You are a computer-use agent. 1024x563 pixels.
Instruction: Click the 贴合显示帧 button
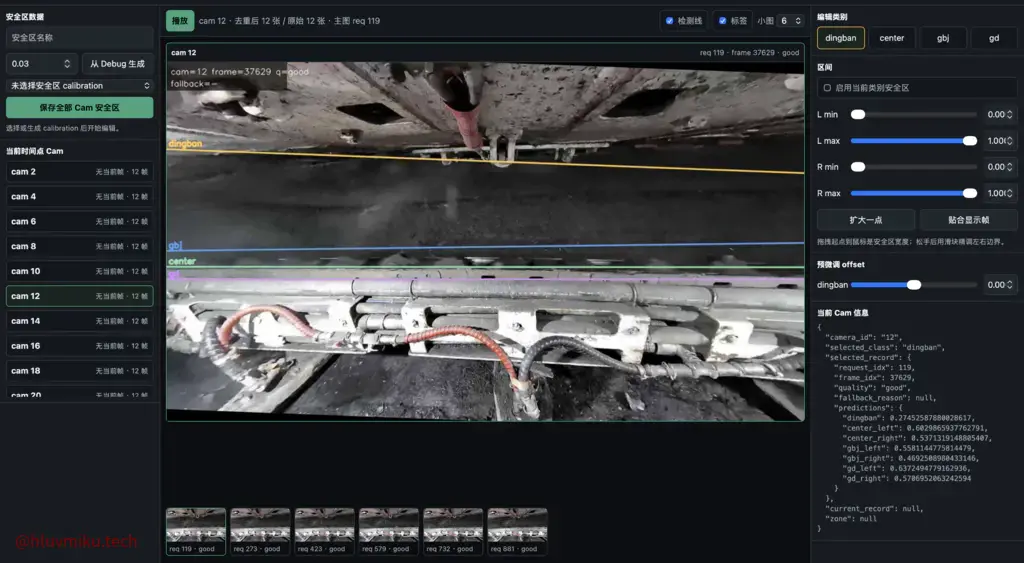coord(968,220)
